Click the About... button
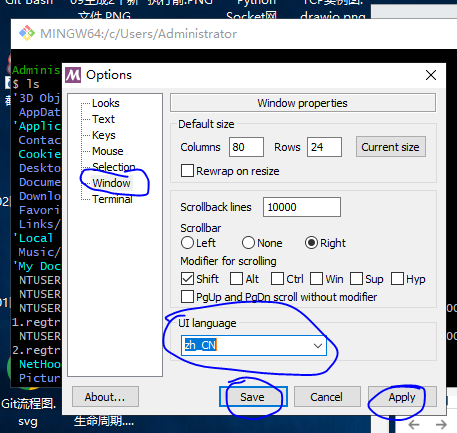457x433 pixels. click(105, 397)
